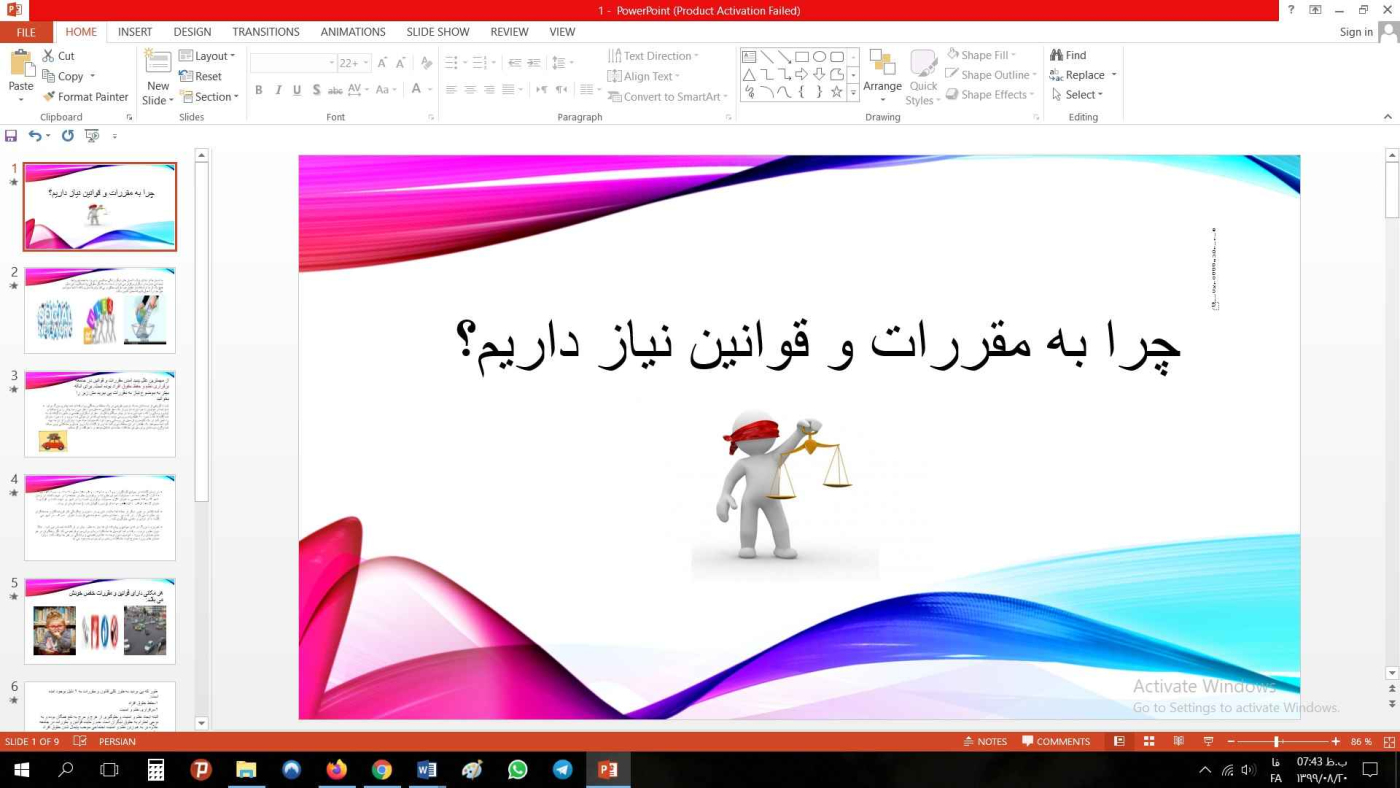Expand the Layout dropdown
1400x788 pixels.
208,56
